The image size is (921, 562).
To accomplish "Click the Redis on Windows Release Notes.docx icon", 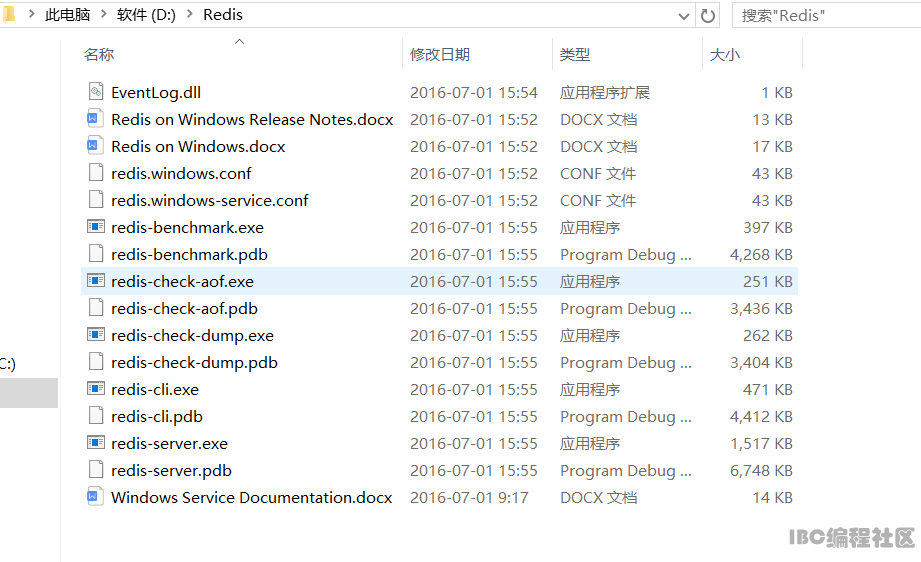I will [96, 118].
